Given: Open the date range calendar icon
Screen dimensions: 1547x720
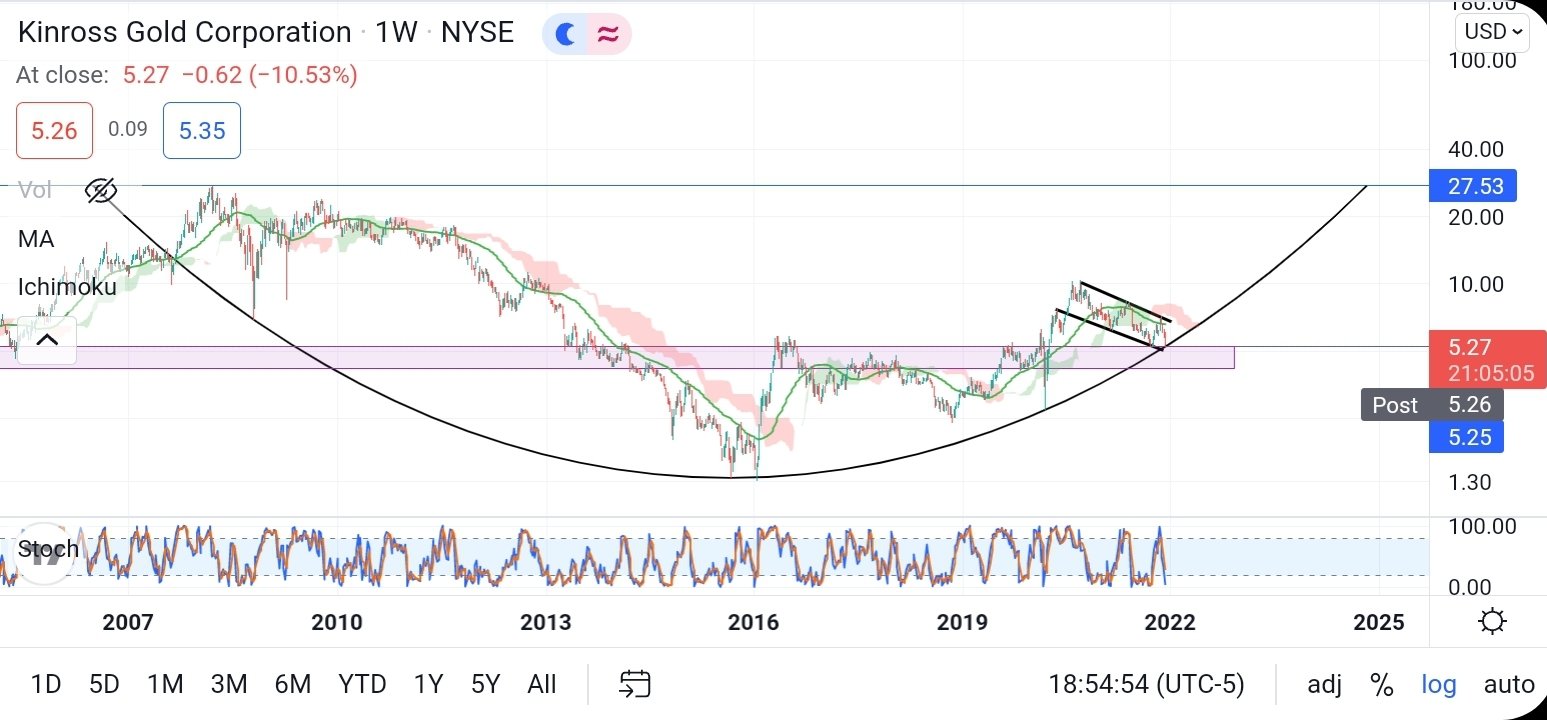Looking at the screenshot, I should tap(635, 684).
